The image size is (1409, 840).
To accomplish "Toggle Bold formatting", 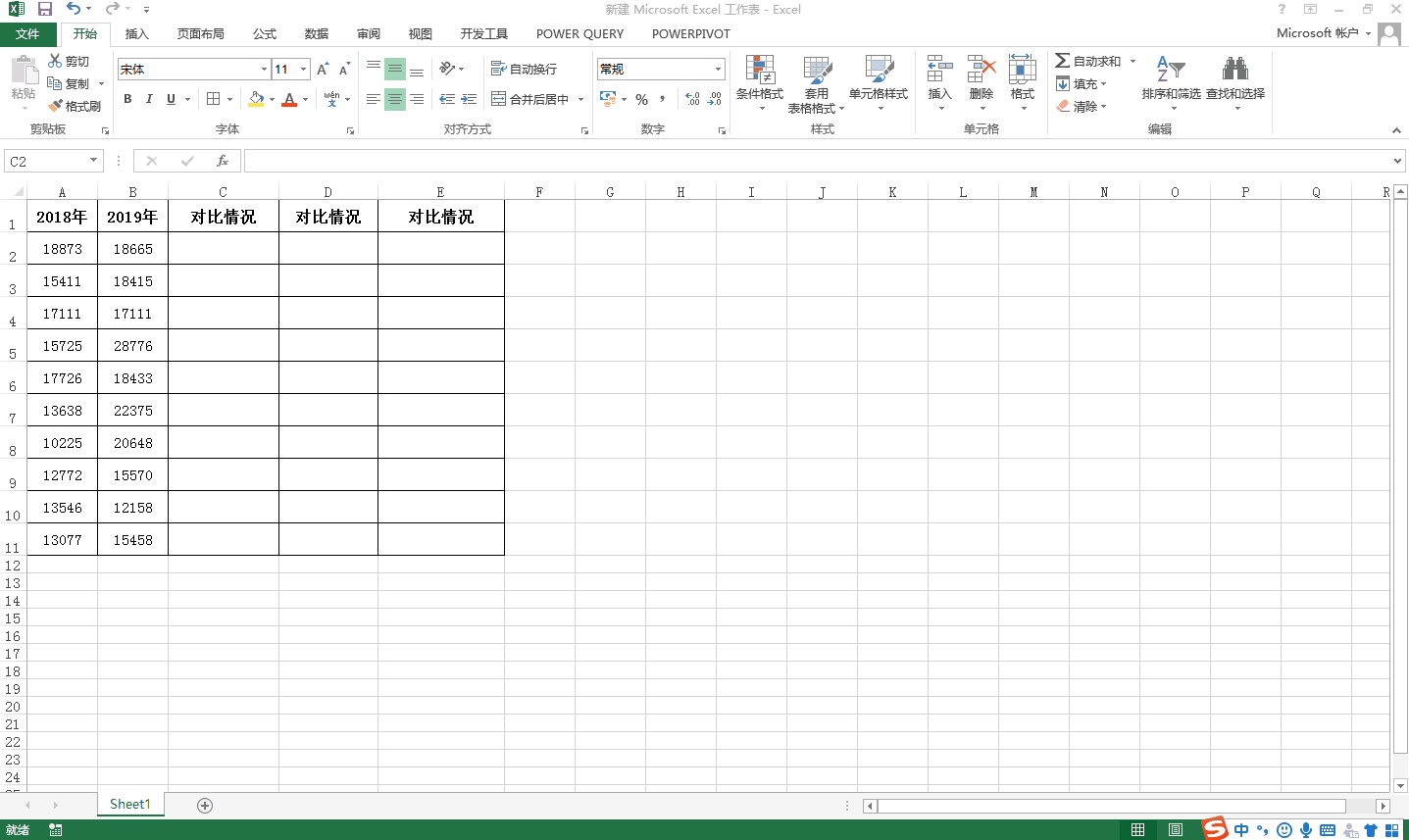I will [x=127, y=99].
